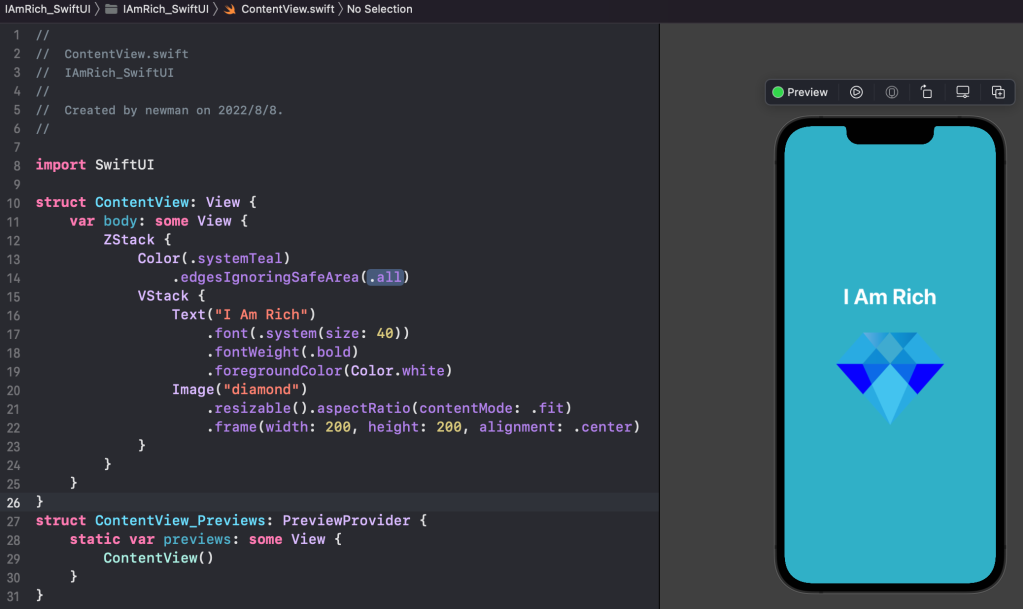Click line number 26 in the gutter

tap(12, 502)
